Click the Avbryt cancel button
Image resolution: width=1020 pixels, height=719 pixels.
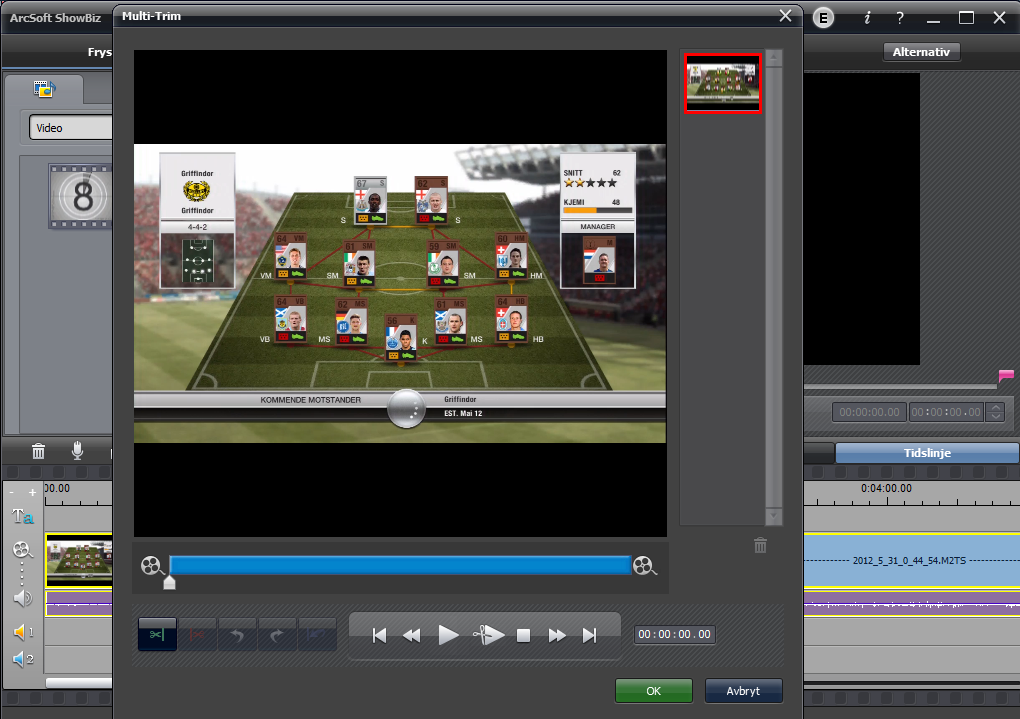click(743, 691)
